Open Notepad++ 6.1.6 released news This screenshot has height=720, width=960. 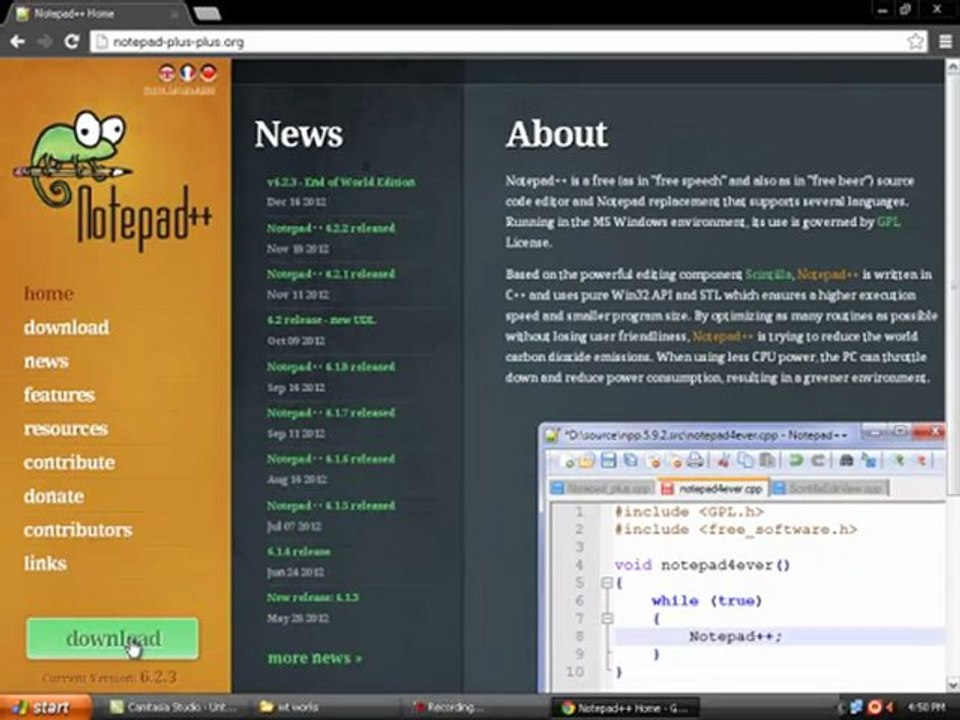(x=331, y=459)
